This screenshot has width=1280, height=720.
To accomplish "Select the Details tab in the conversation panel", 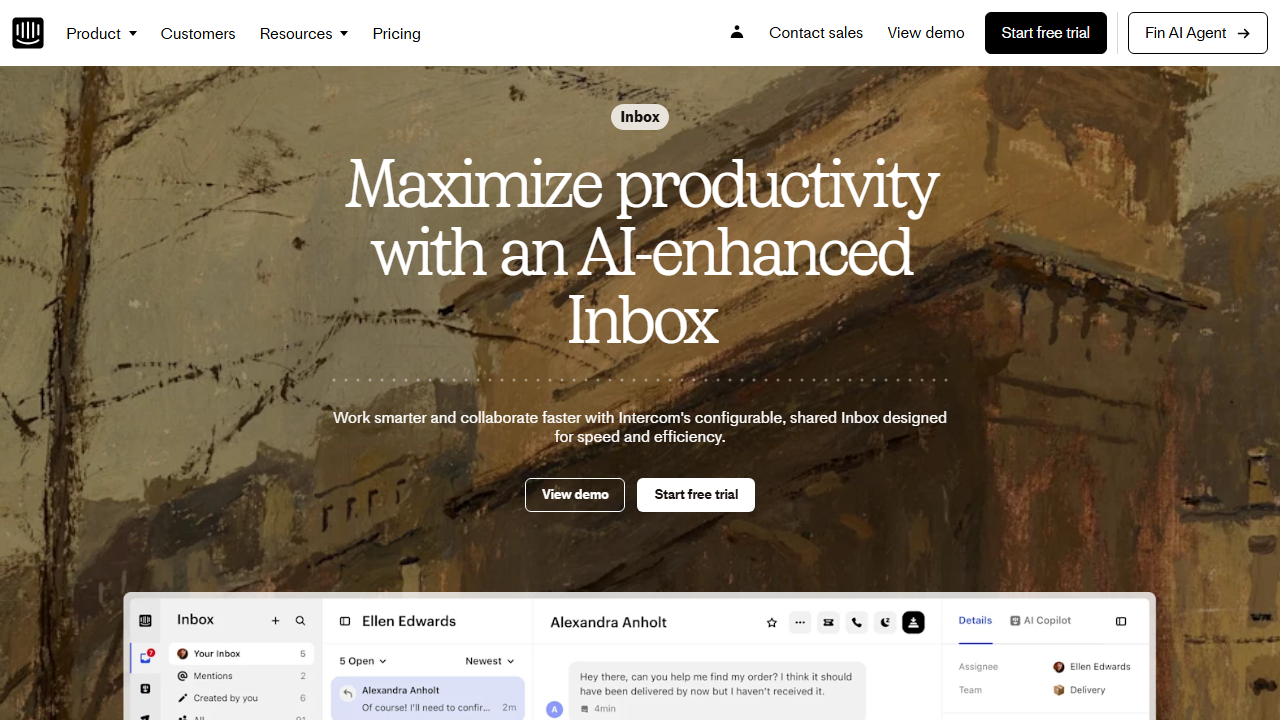I will (975, 620).
